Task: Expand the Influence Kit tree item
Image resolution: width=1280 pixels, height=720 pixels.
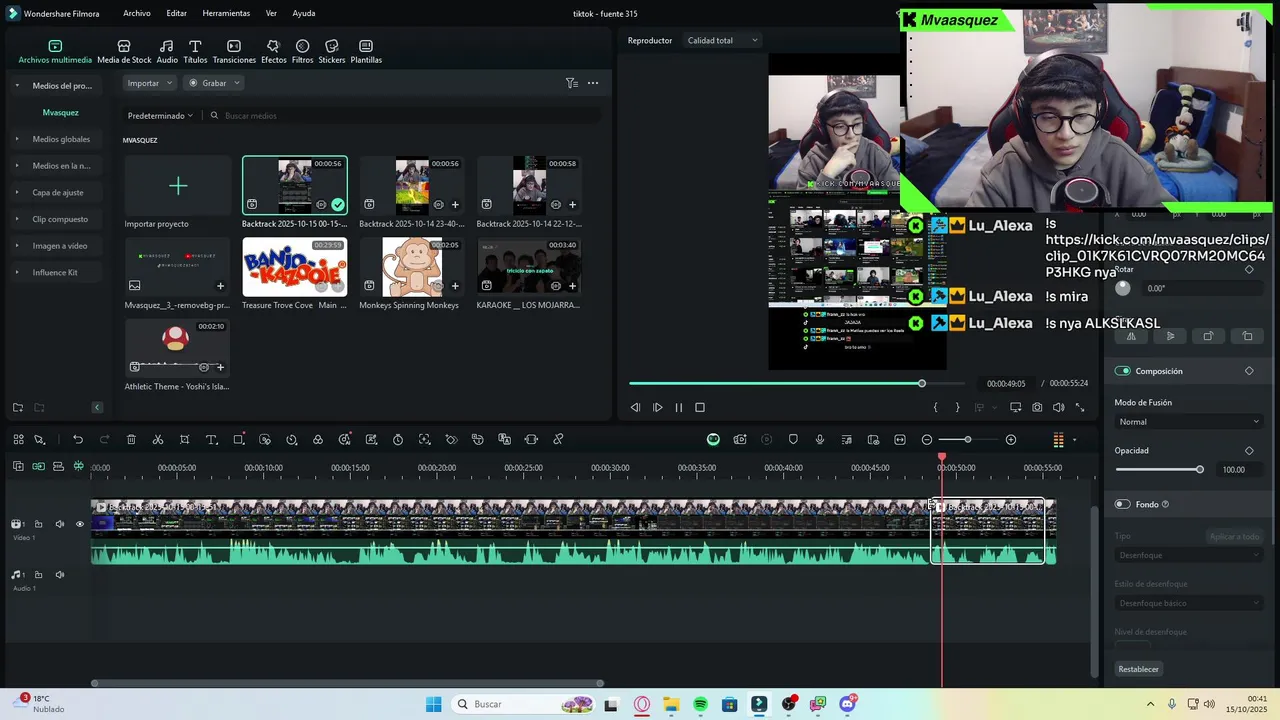Action: click(x=17, y=272)
